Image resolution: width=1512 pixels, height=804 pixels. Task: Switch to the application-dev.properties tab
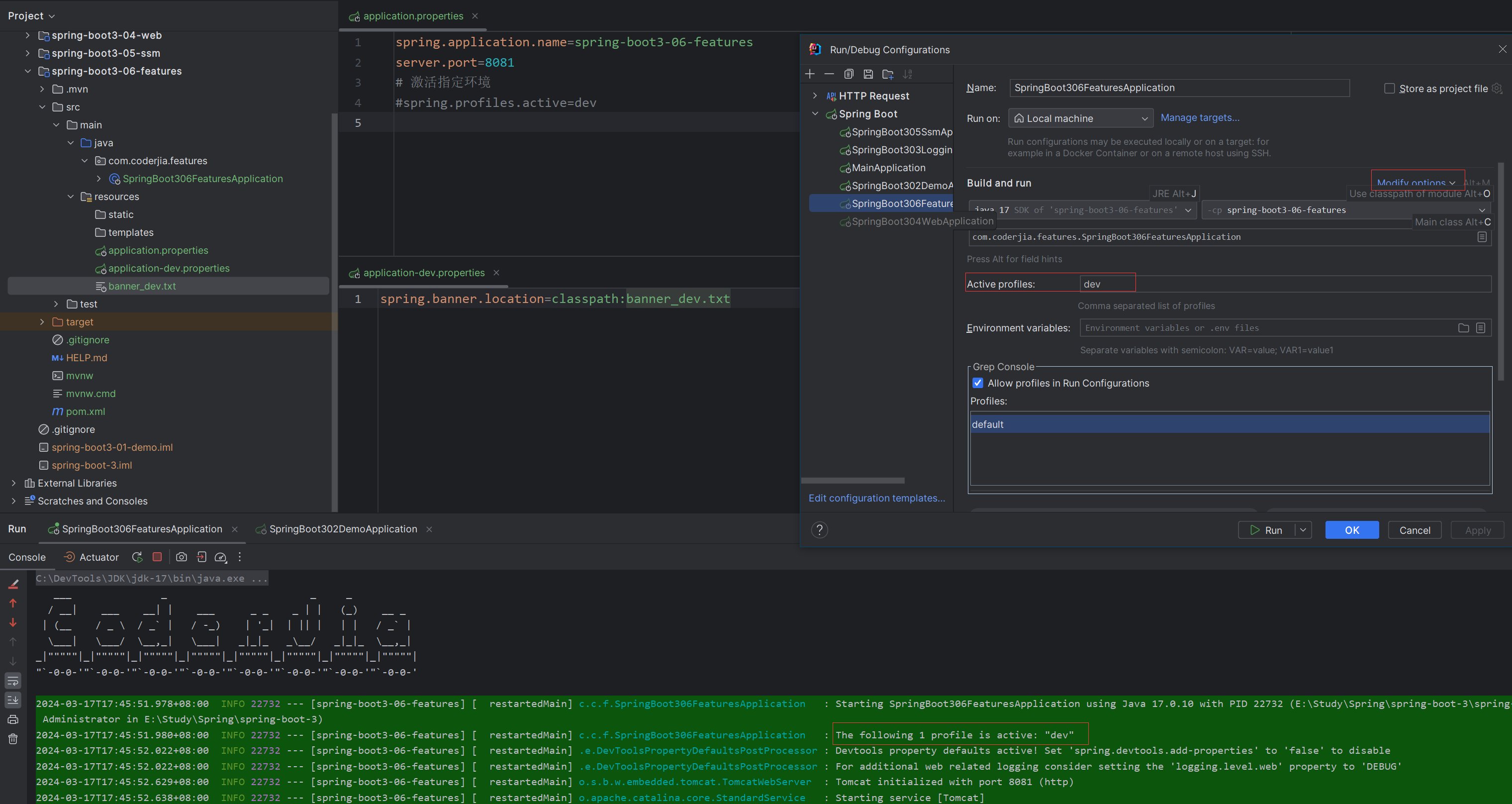424,273
